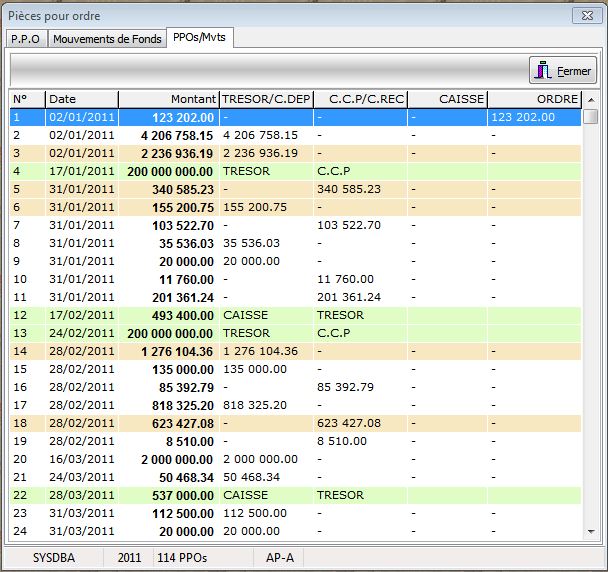
Task: Click row number 24 cell
Action: click(x=27, y=531)
